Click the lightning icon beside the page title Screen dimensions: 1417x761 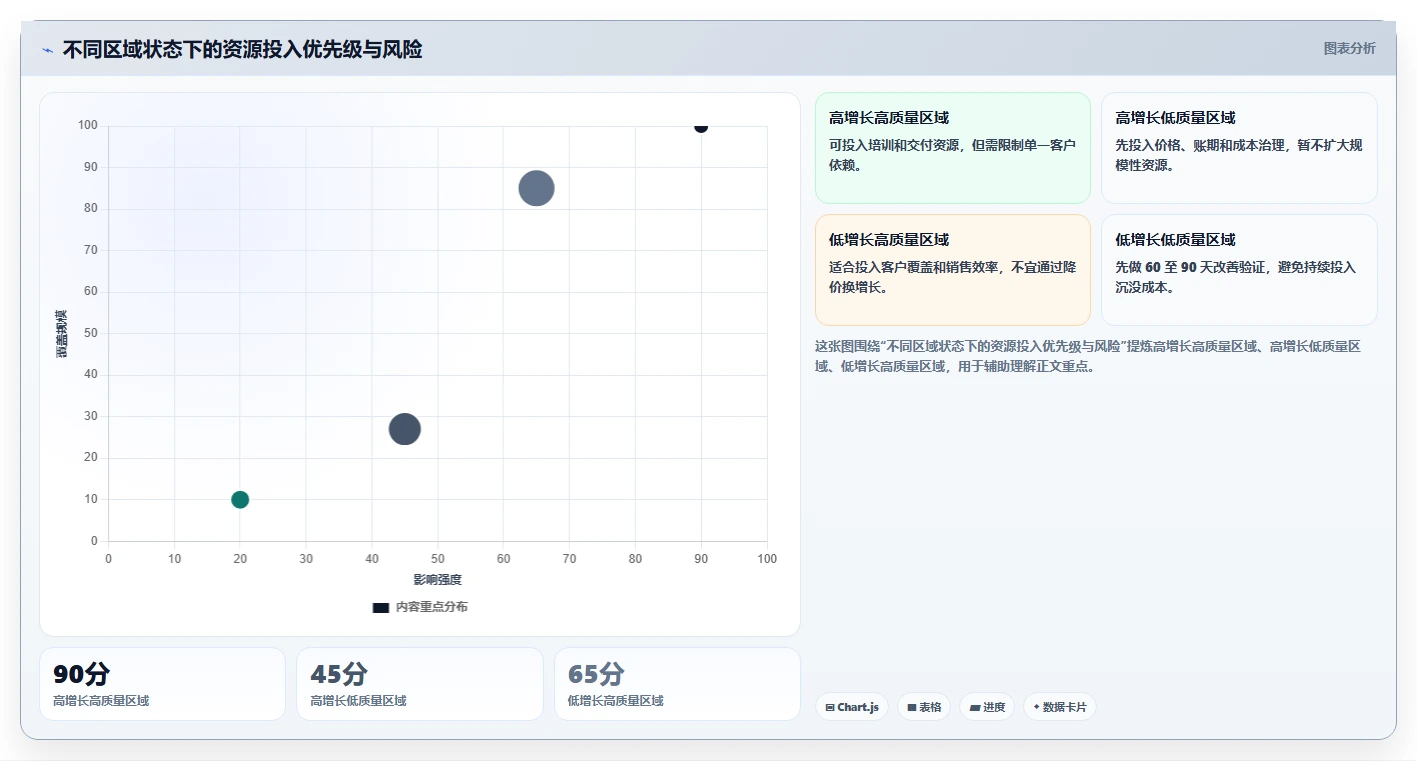tap(47, 50)
